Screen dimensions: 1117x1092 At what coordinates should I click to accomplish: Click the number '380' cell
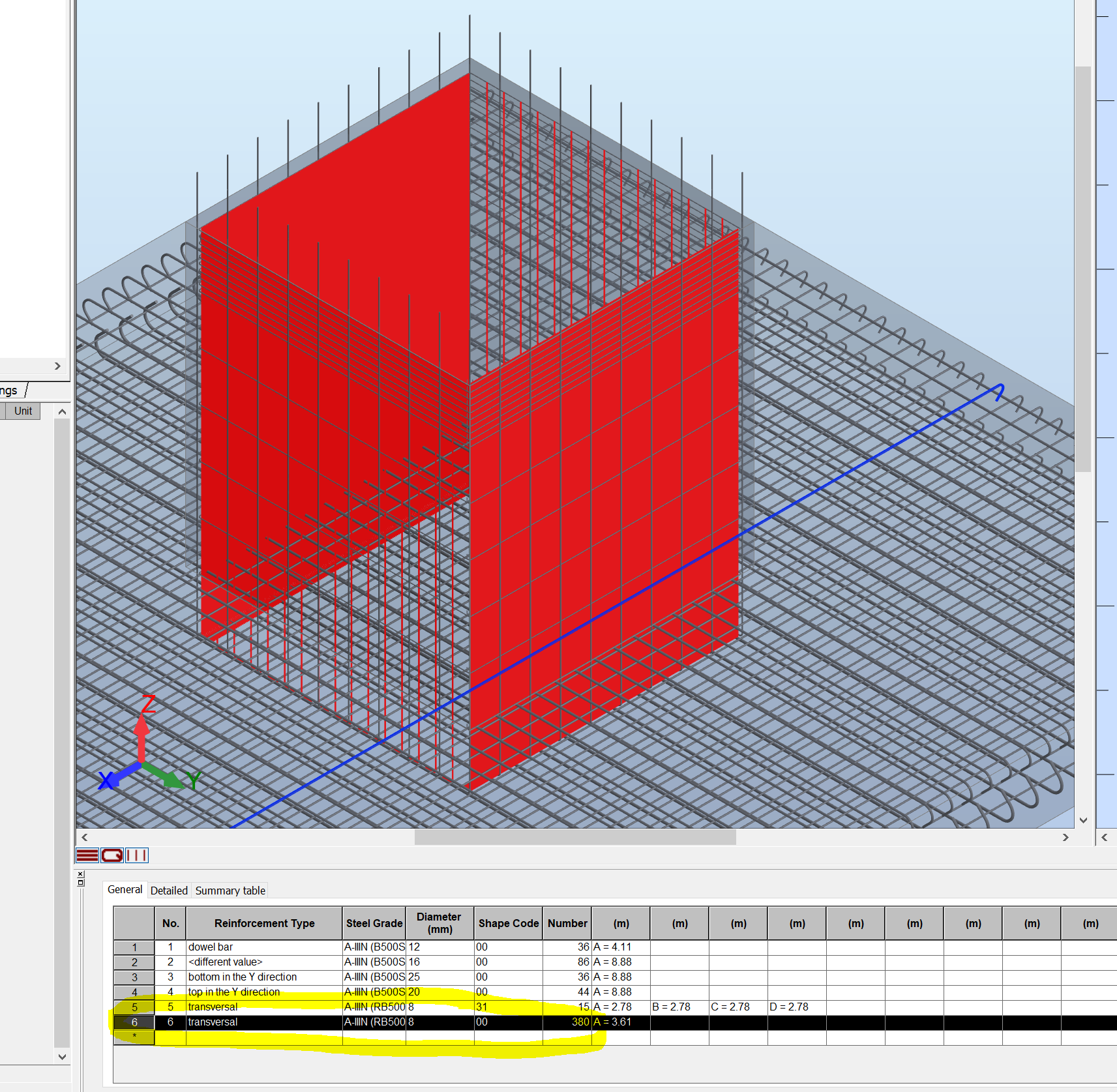567,1022
